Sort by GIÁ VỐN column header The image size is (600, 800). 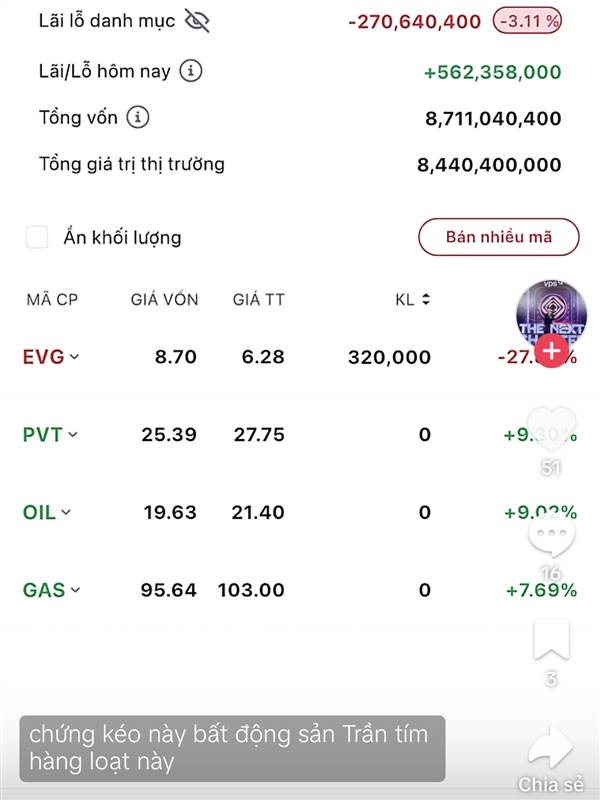click(x=165, y=299)
